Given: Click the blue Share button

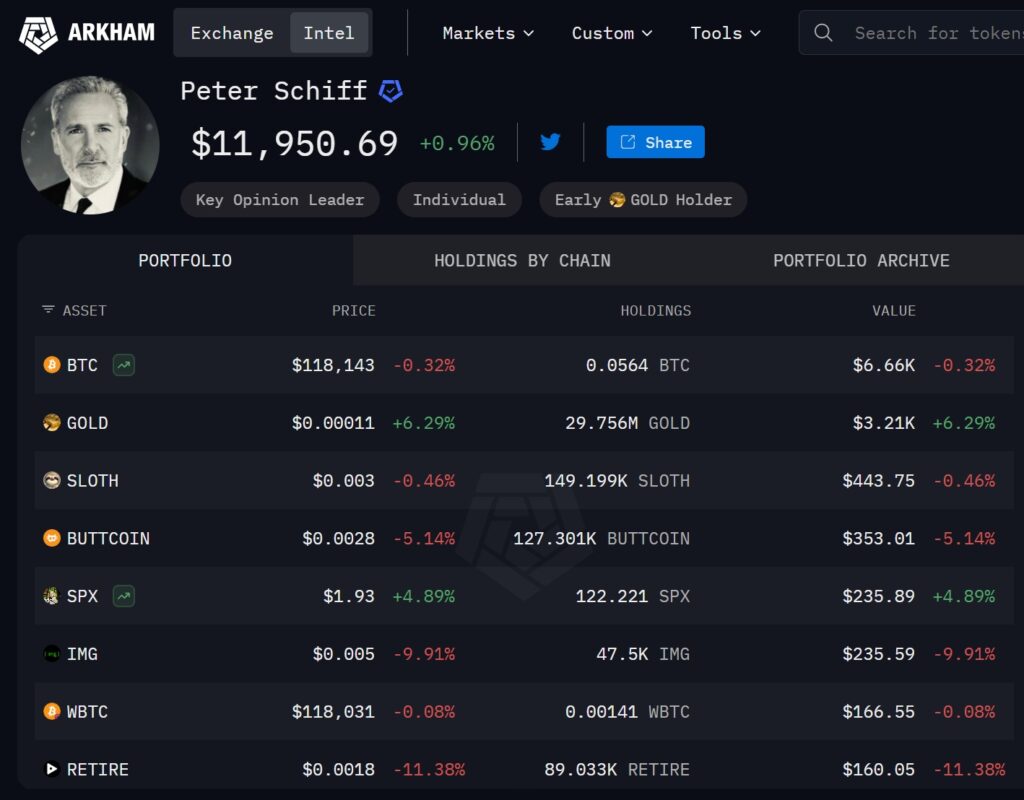Looking at the screenshot, I should [655, 142].
